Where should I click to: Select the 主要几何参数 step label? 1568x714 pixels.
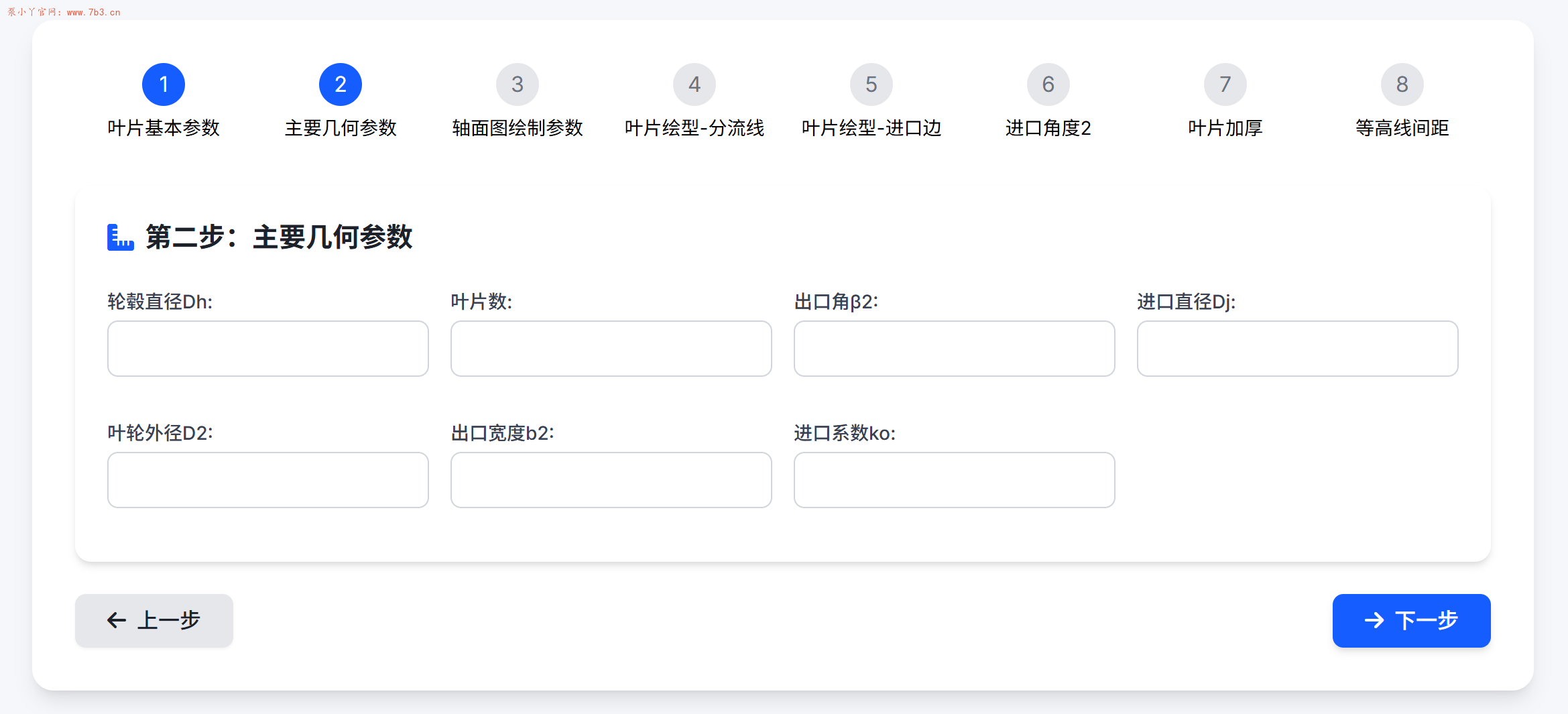341,128
